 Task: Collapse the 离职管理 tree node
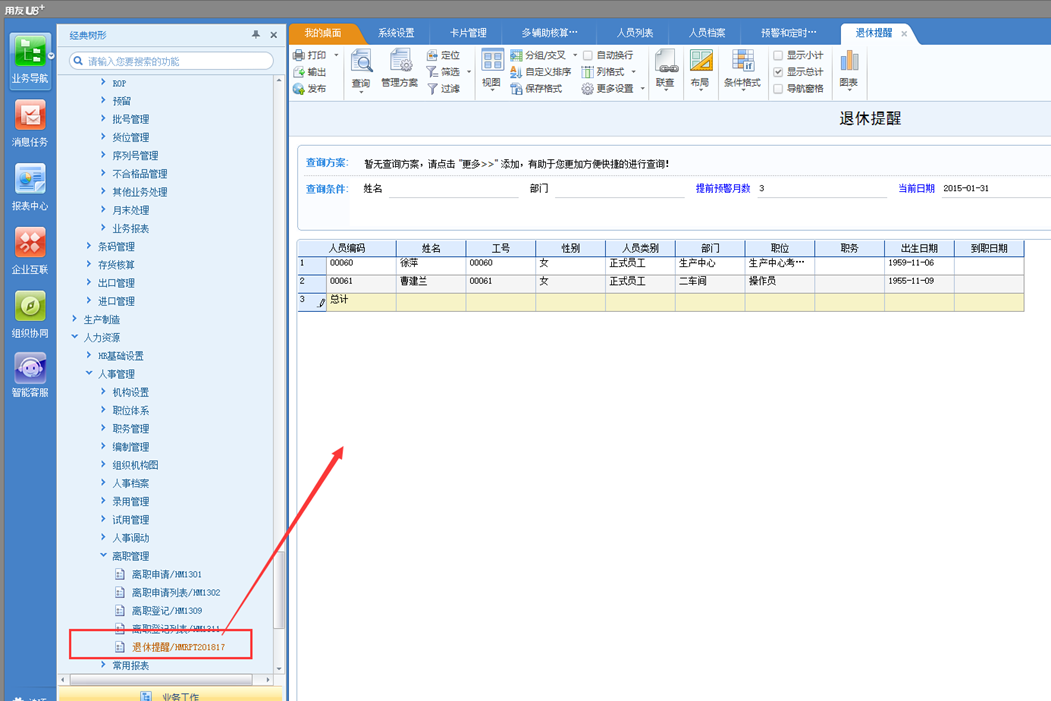click(x=103, y=556)
